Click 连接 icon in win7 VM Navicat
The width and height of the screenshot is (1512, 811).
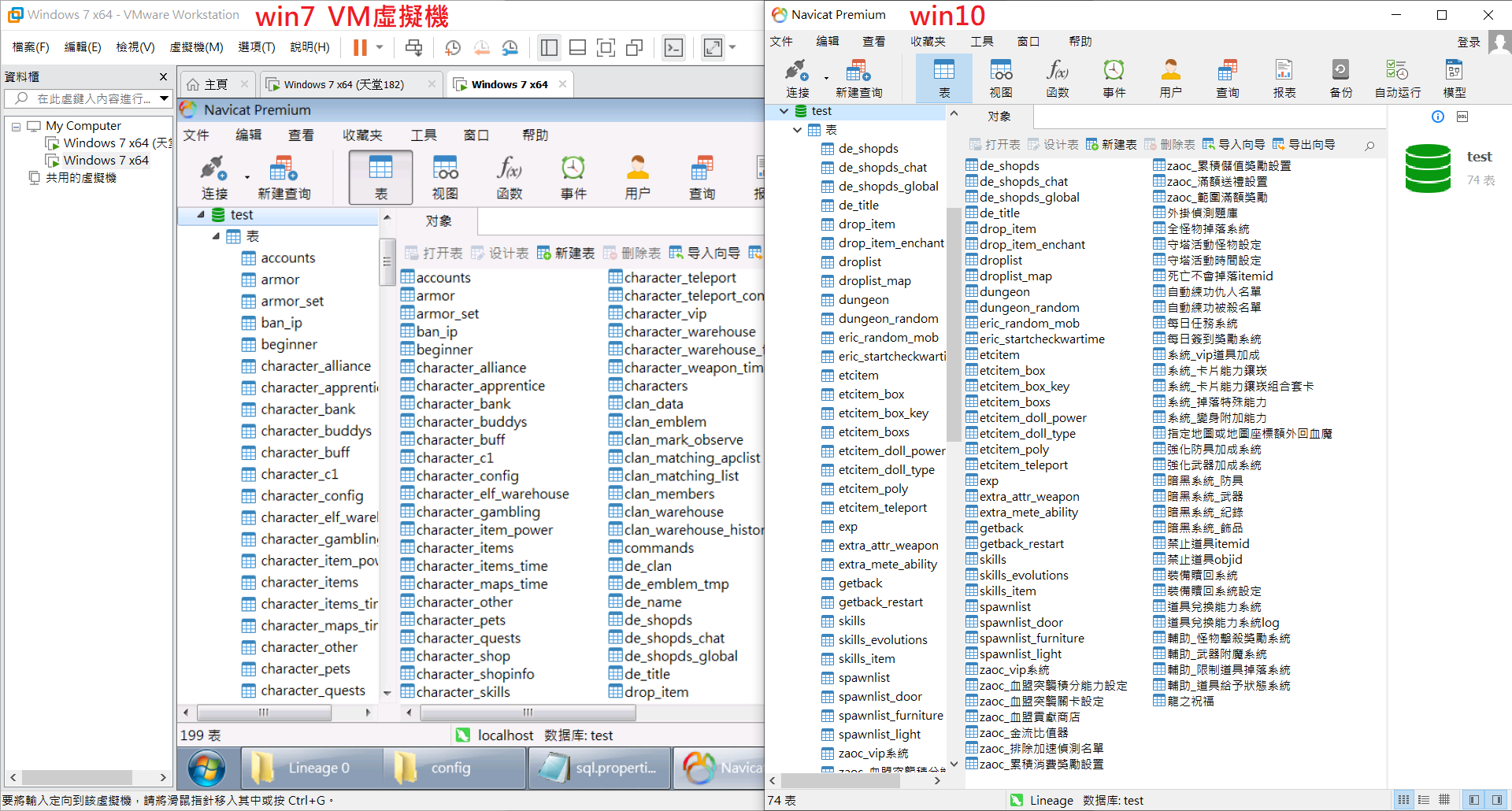(x=214, y=178)
